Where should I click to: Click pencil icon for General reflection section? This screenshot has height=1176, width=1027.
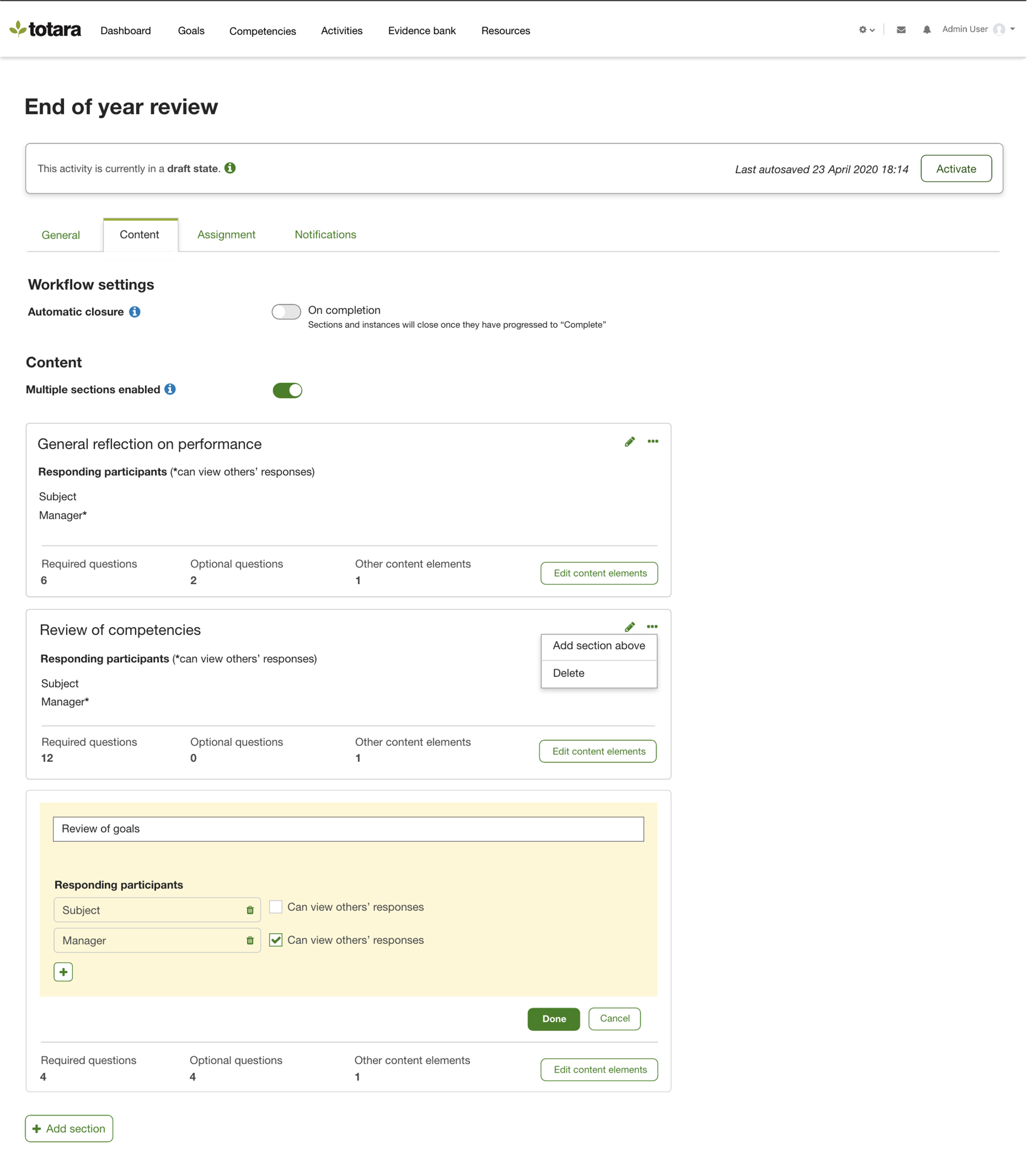(x=629, y=441)
